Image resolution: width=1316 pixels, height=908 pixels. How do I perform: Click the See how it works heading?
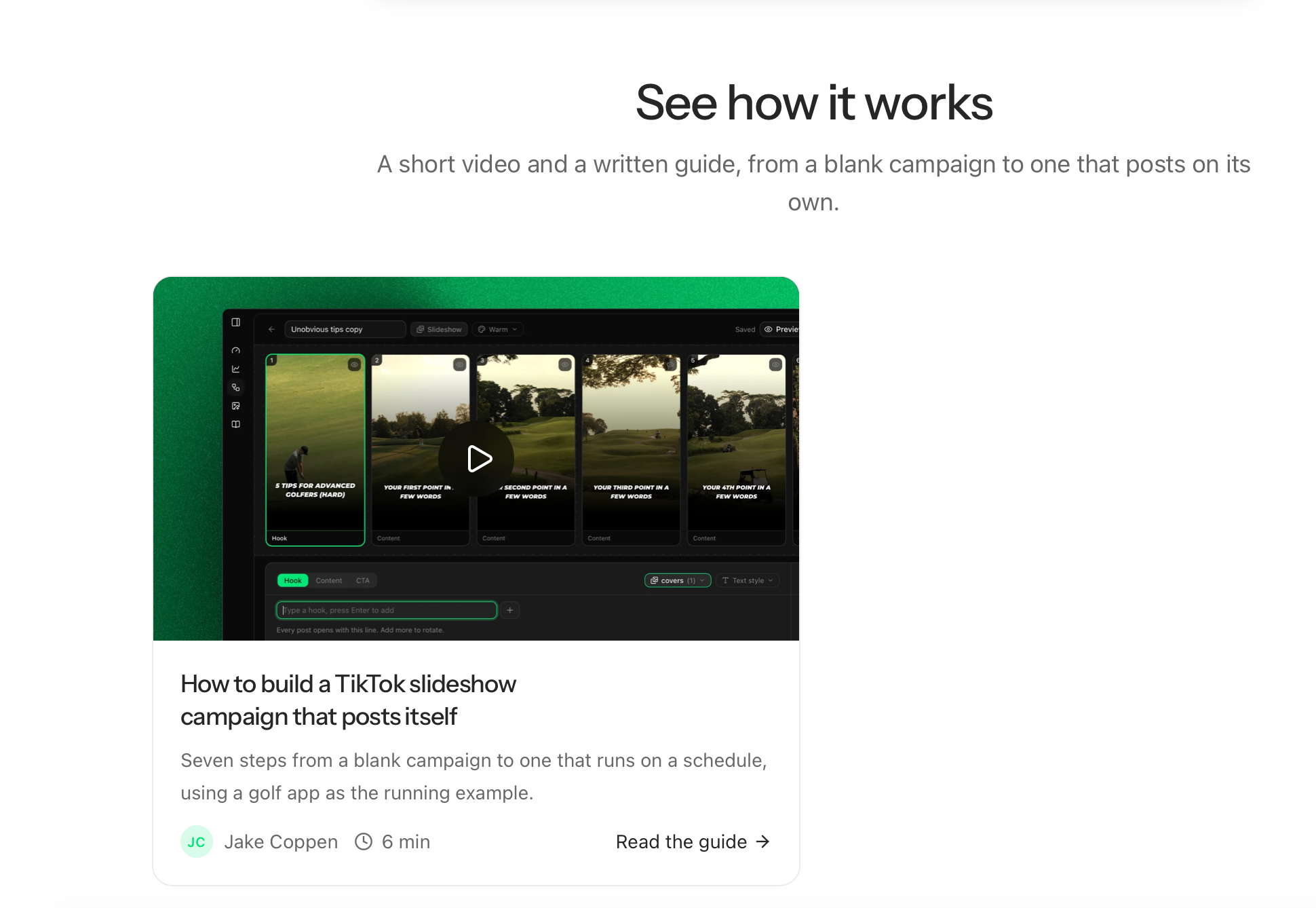pyautogui.click(x=814, y=102)
